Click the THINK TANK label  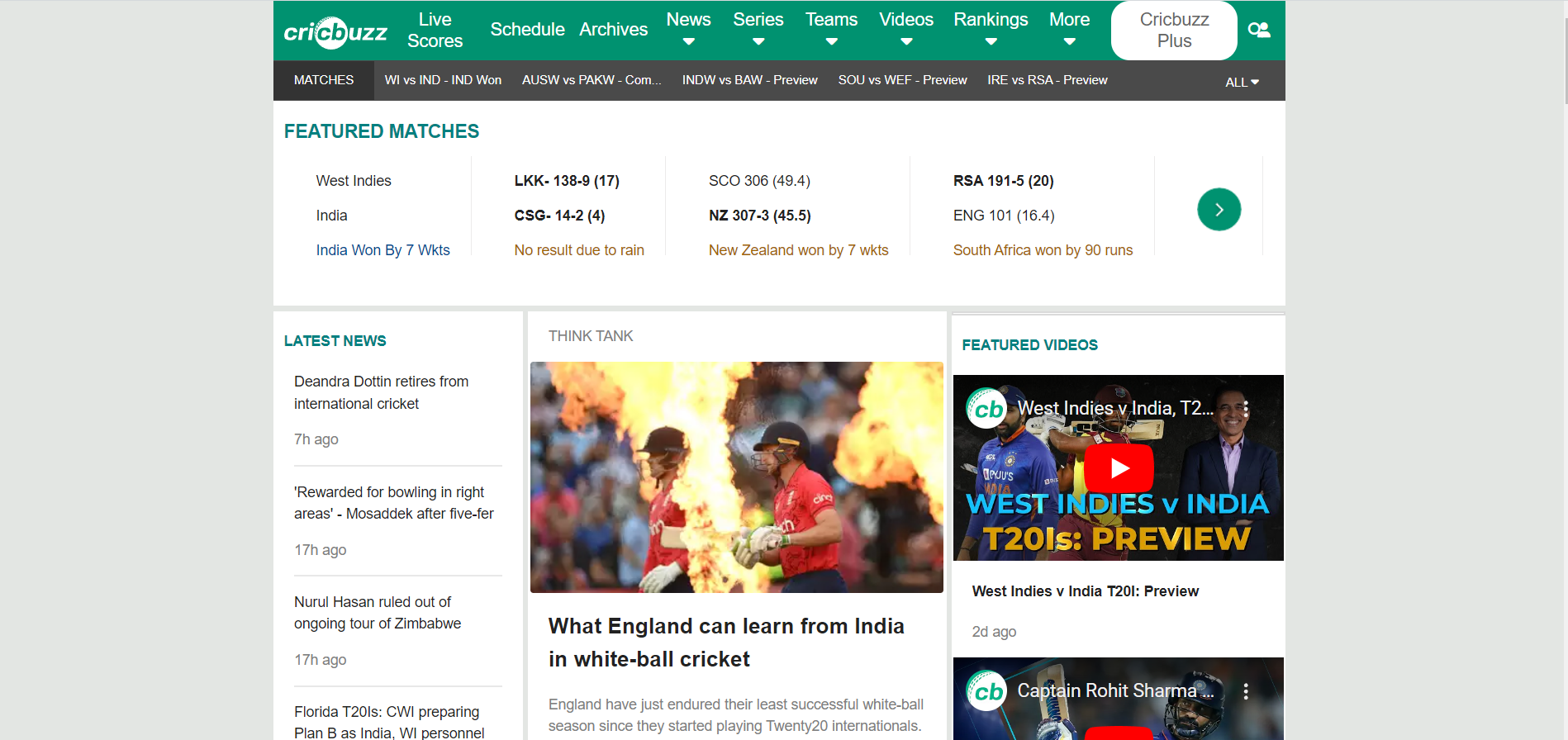pos(591,336)
